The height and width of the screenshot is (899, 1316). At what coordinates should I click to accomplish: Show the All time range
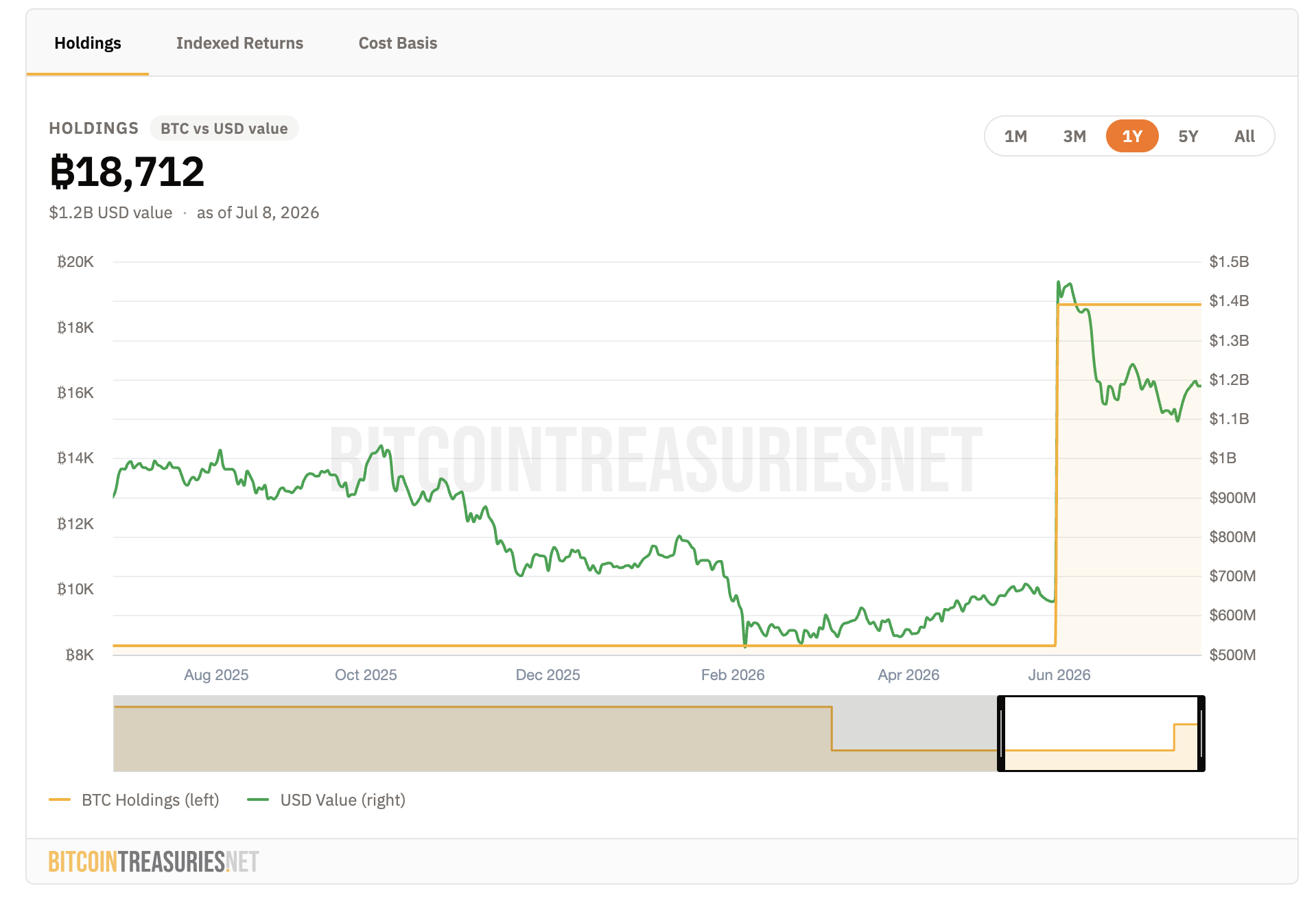click(1245, 136)
